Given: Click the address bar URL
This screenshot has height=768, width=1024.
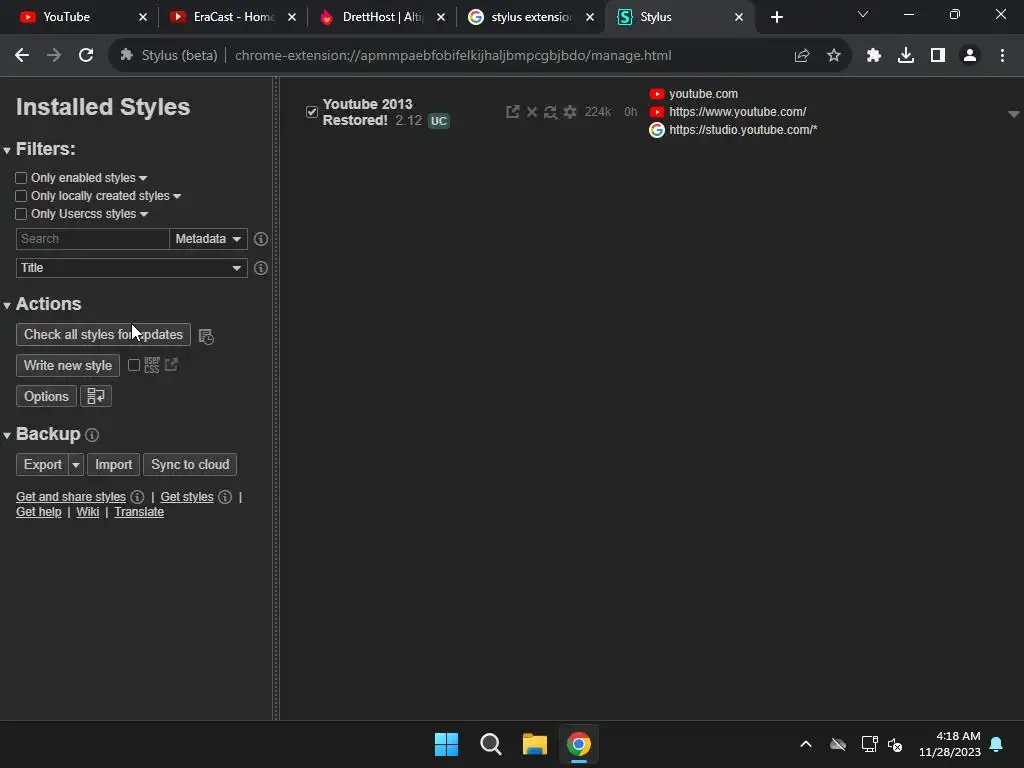Looking at the screenshot, I should tap(453, 56).
